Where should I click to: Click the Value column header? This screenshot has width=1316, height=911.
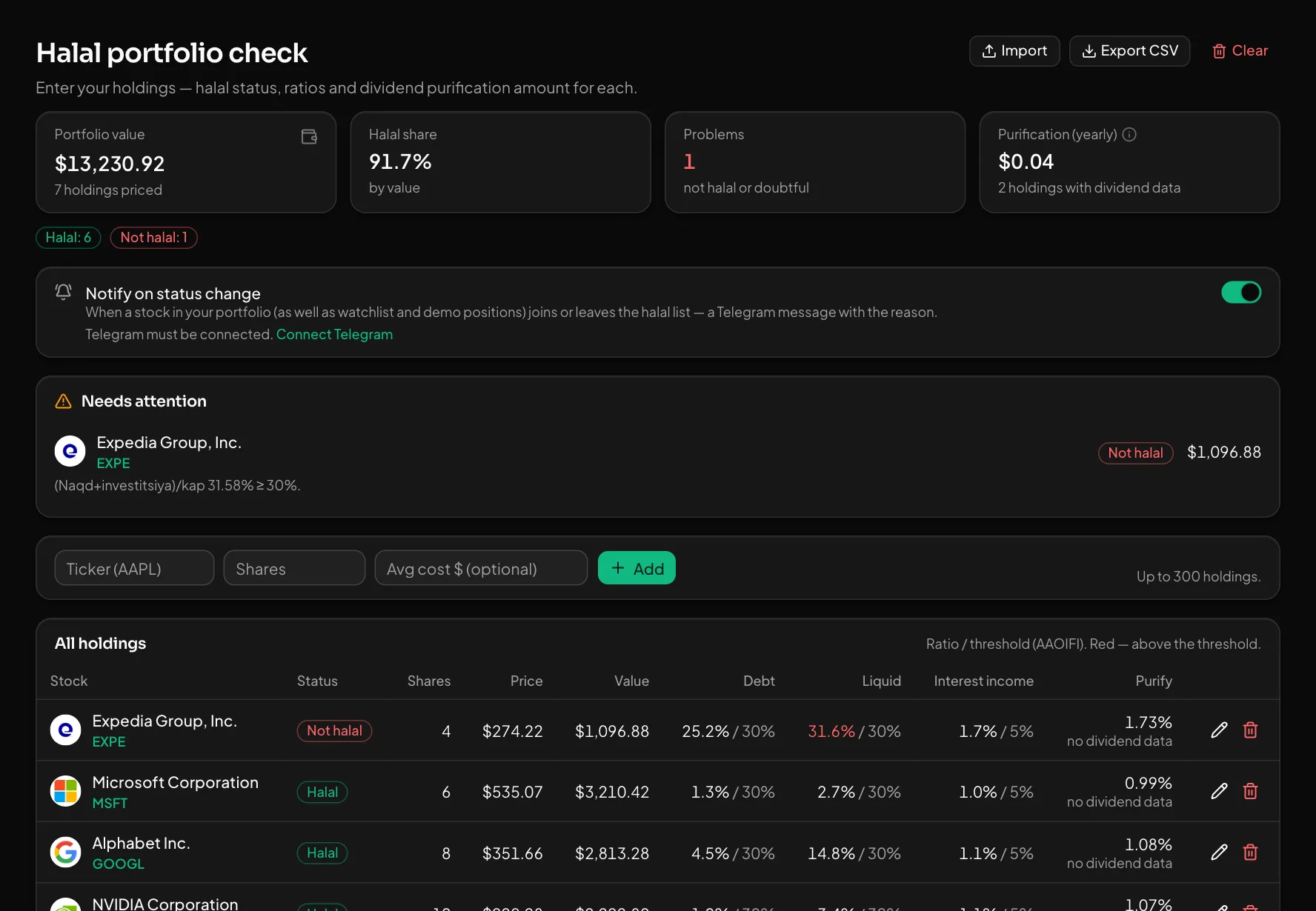(x=631, y=681)
